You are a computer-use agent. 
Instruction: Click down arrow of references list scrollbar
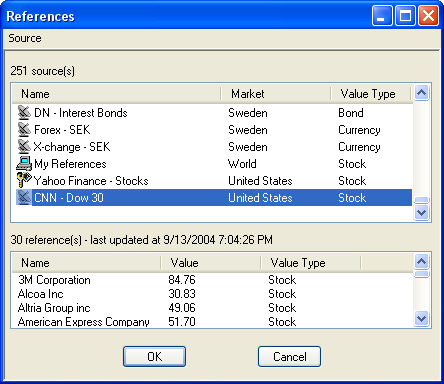pyautogui.click(x=422, y=319)
